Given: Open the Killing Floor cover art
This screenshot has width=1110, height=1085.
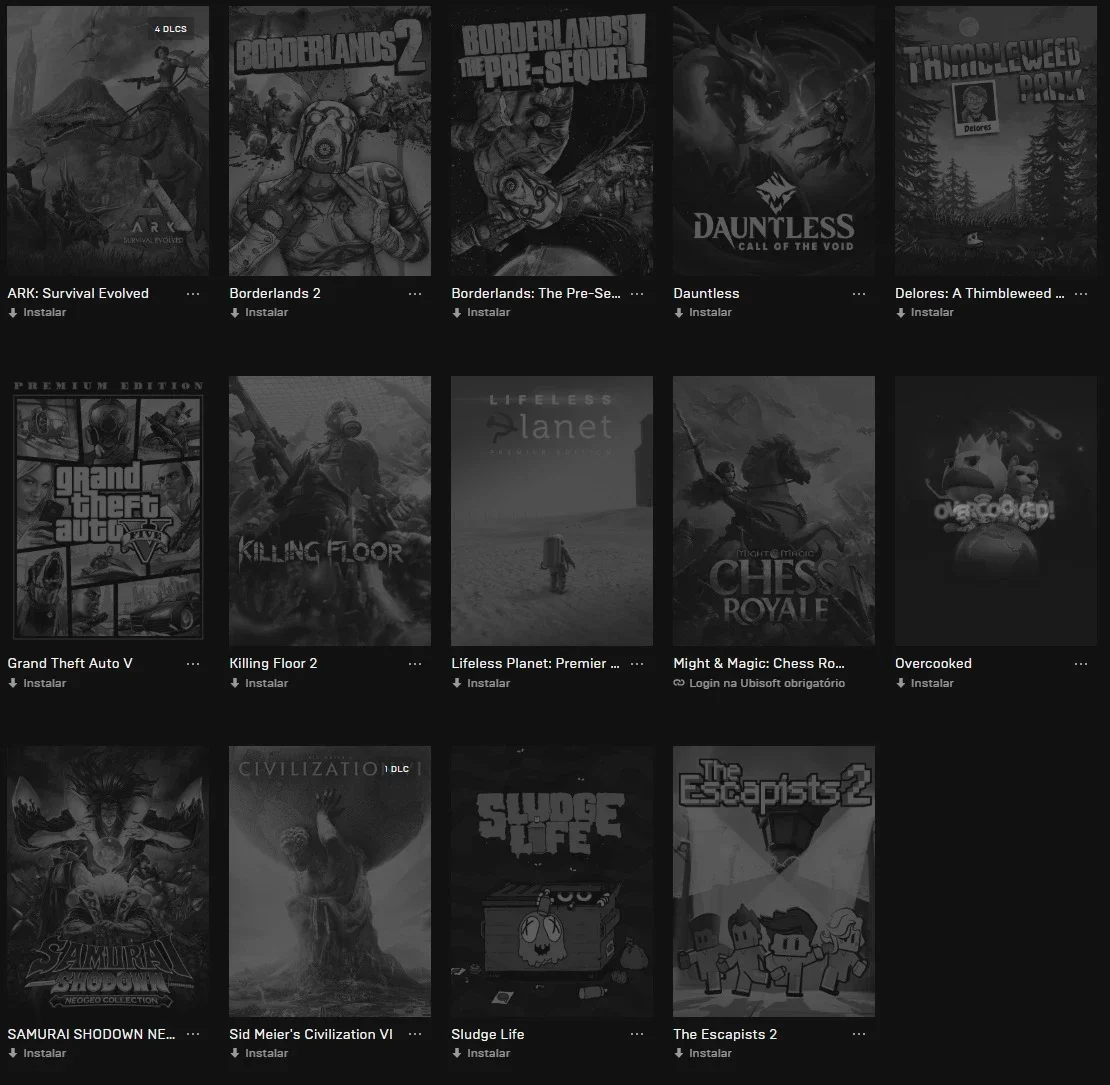Looking at the screenshot, I should click(x=330, y=511).
